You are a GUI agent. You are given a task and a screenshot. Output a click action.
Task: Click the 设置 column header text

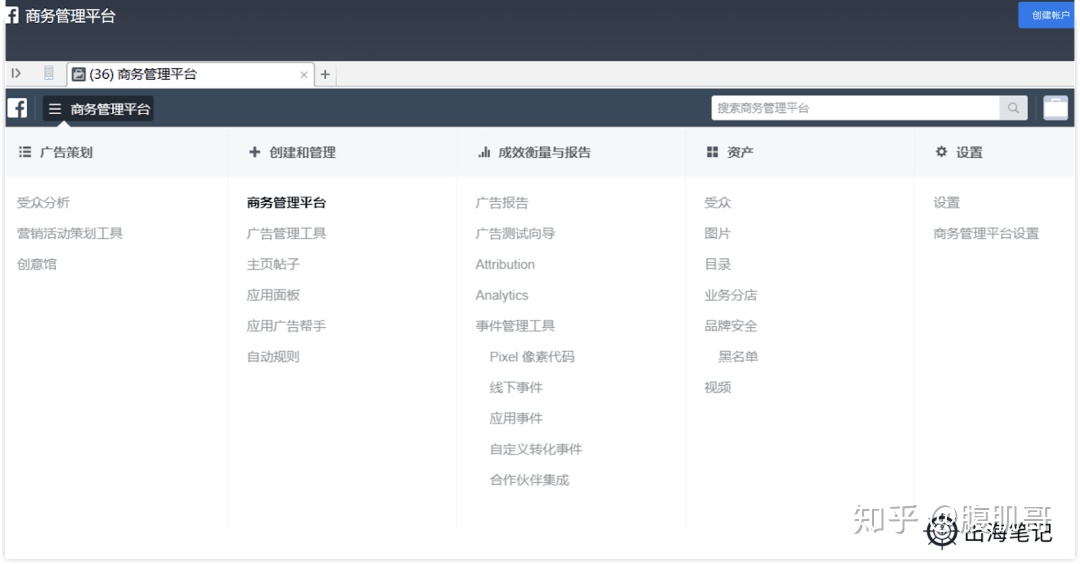click(969, 152)
